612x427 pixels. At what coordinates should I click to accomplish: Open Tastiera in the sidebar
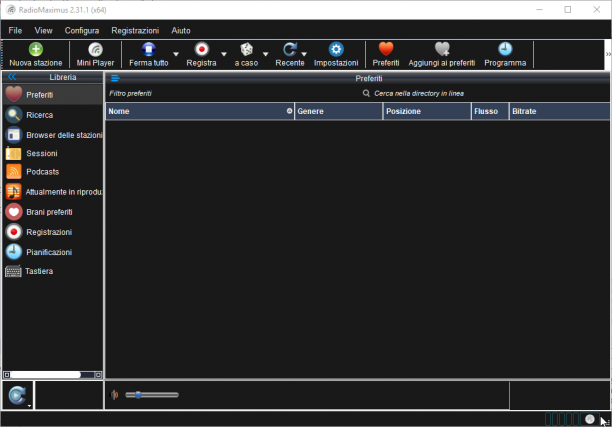point(53,271)
